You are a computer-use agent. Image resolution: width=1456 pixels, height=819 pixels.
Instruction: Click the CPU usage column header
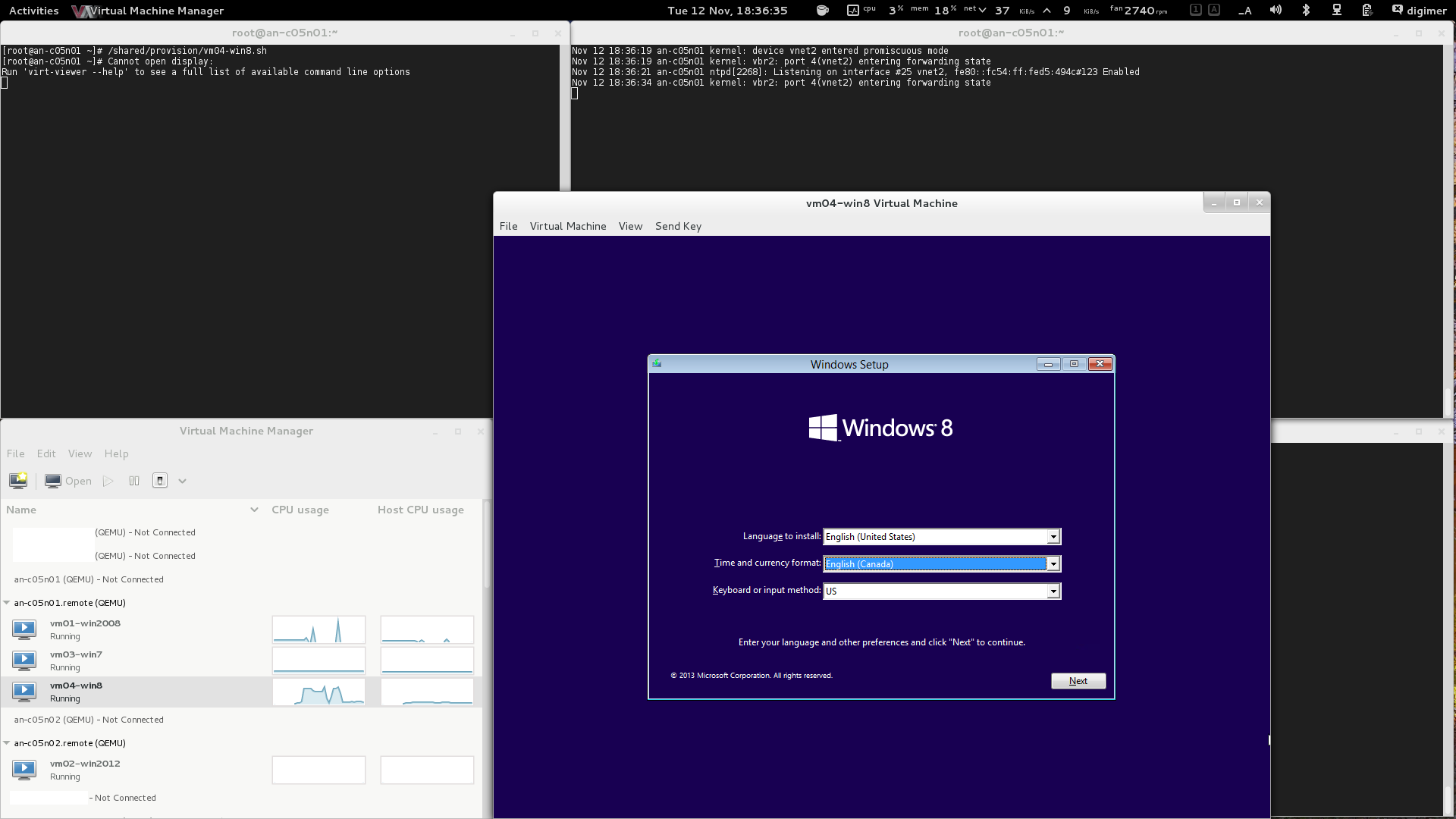(300, 510)
